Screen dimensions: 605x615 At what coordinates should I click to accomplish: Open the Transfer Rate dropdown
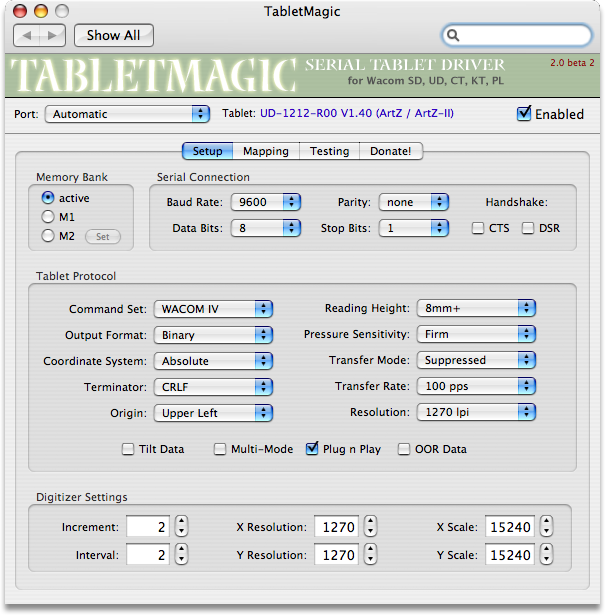(x=476, y=386)
